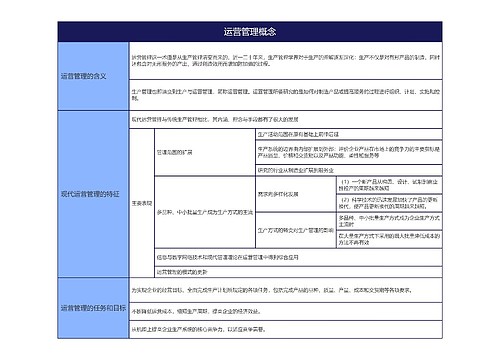
Task: Click the cell about 大量生产方式 no longer effective
Action: point(389,239)
